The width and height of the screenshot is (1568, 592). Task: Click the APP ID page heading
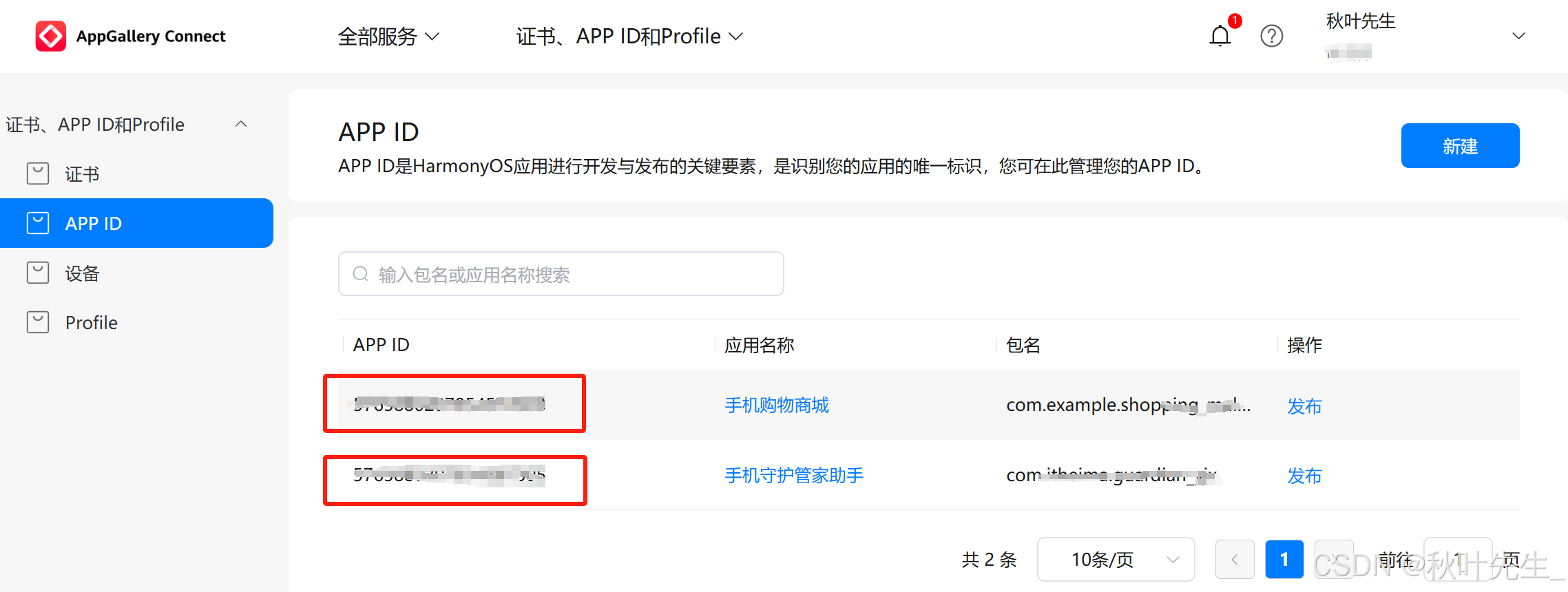click(x=379, y=131)
